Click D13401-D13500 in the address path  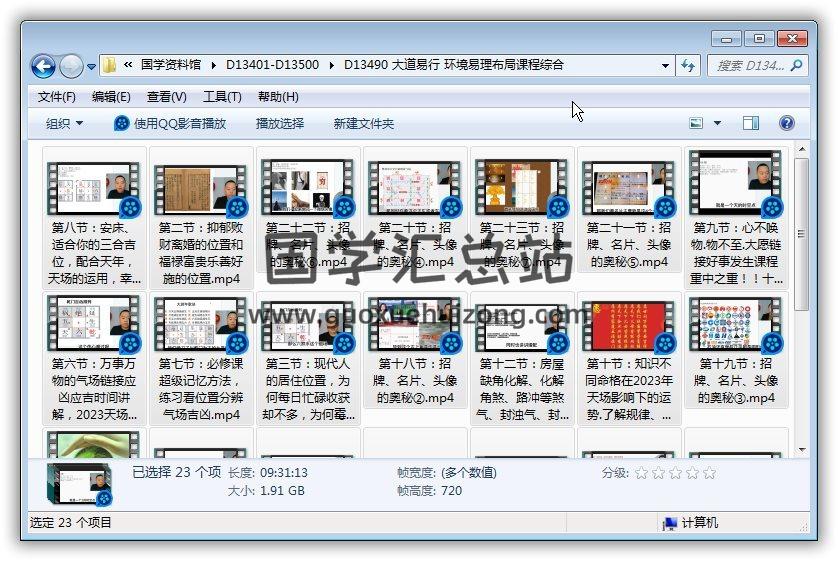pyautogui.click(x=272, y=65)
